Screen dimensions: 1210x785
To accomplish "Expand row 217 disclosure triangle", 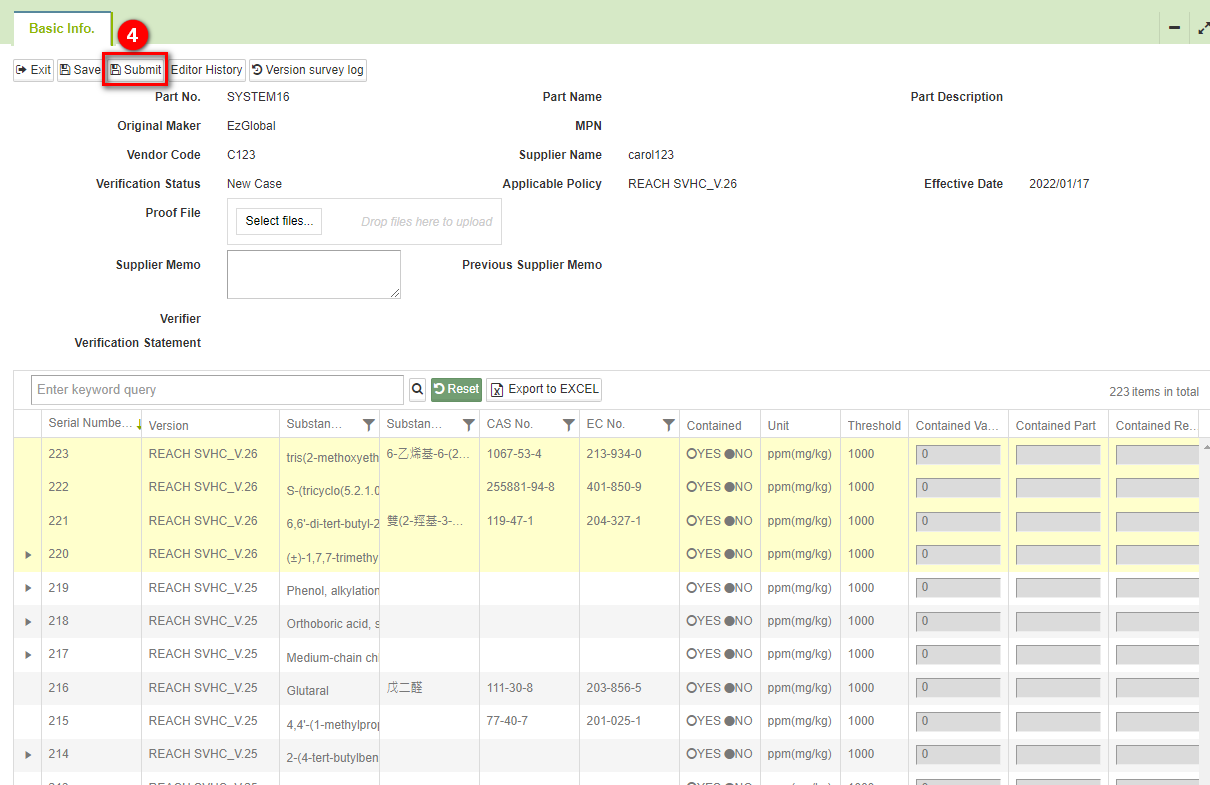I will point(28,654).
